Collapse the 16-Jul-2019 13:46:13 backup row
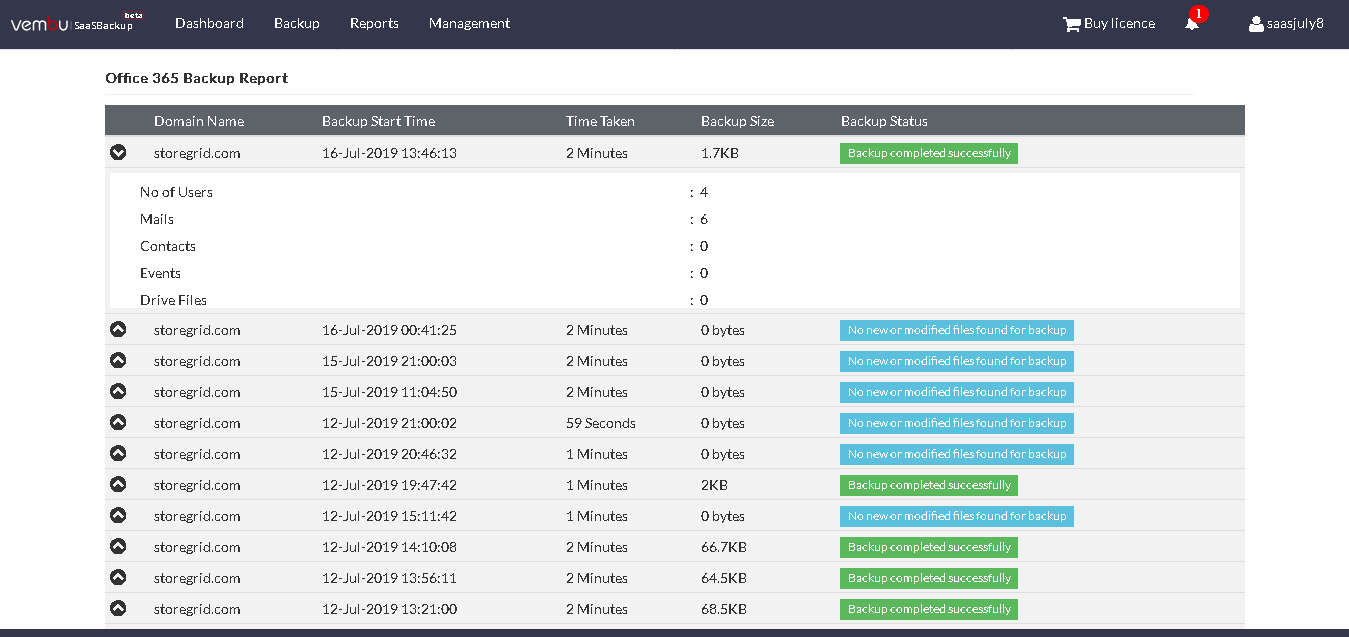The width and height of the screenshot is (1349, 637). click(x=118, y=153)
